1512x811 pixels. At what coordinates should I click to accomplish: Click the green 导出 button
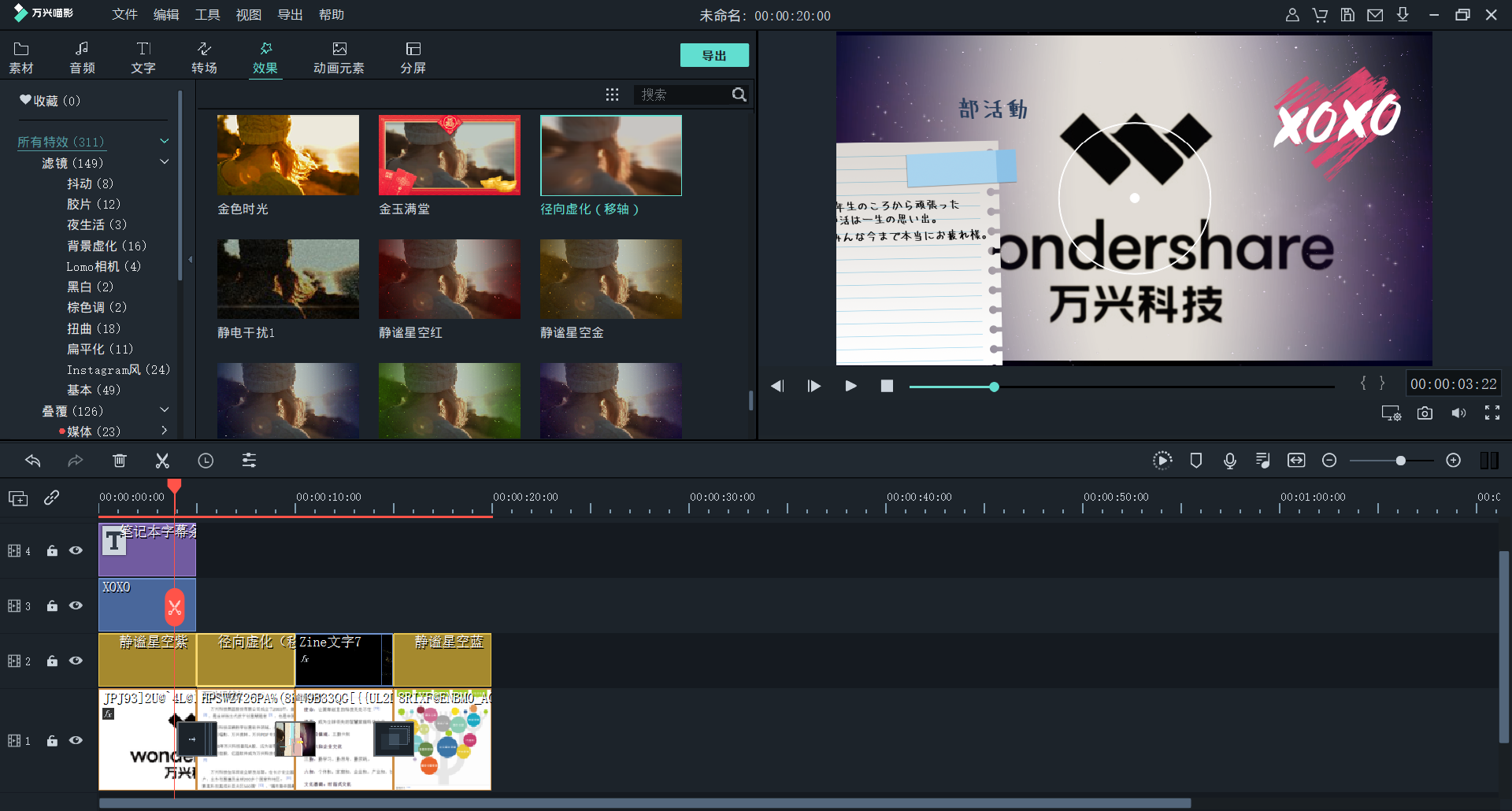(713, 56)
